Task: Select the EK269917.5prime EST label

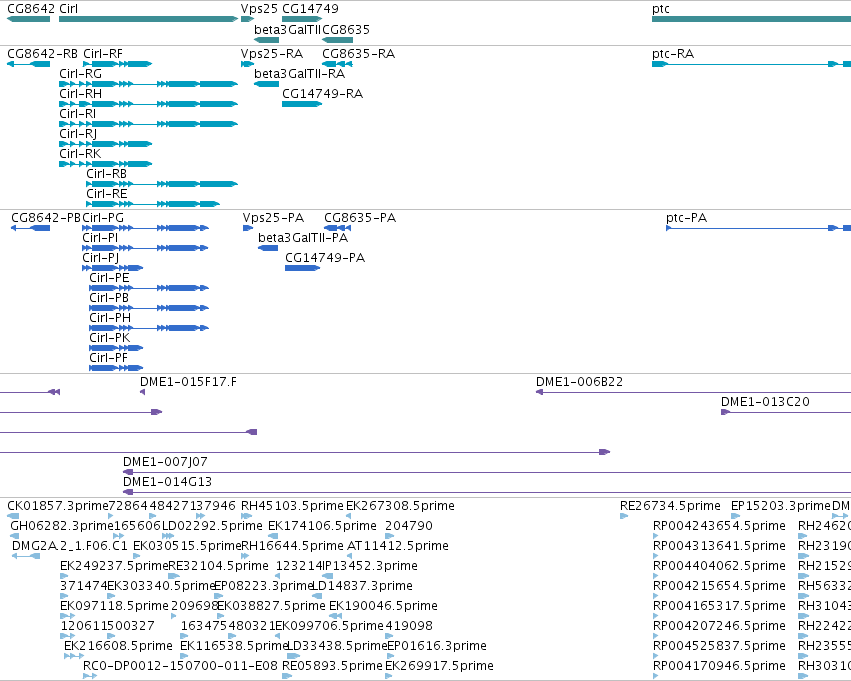Action: click(x=440, y=666)
